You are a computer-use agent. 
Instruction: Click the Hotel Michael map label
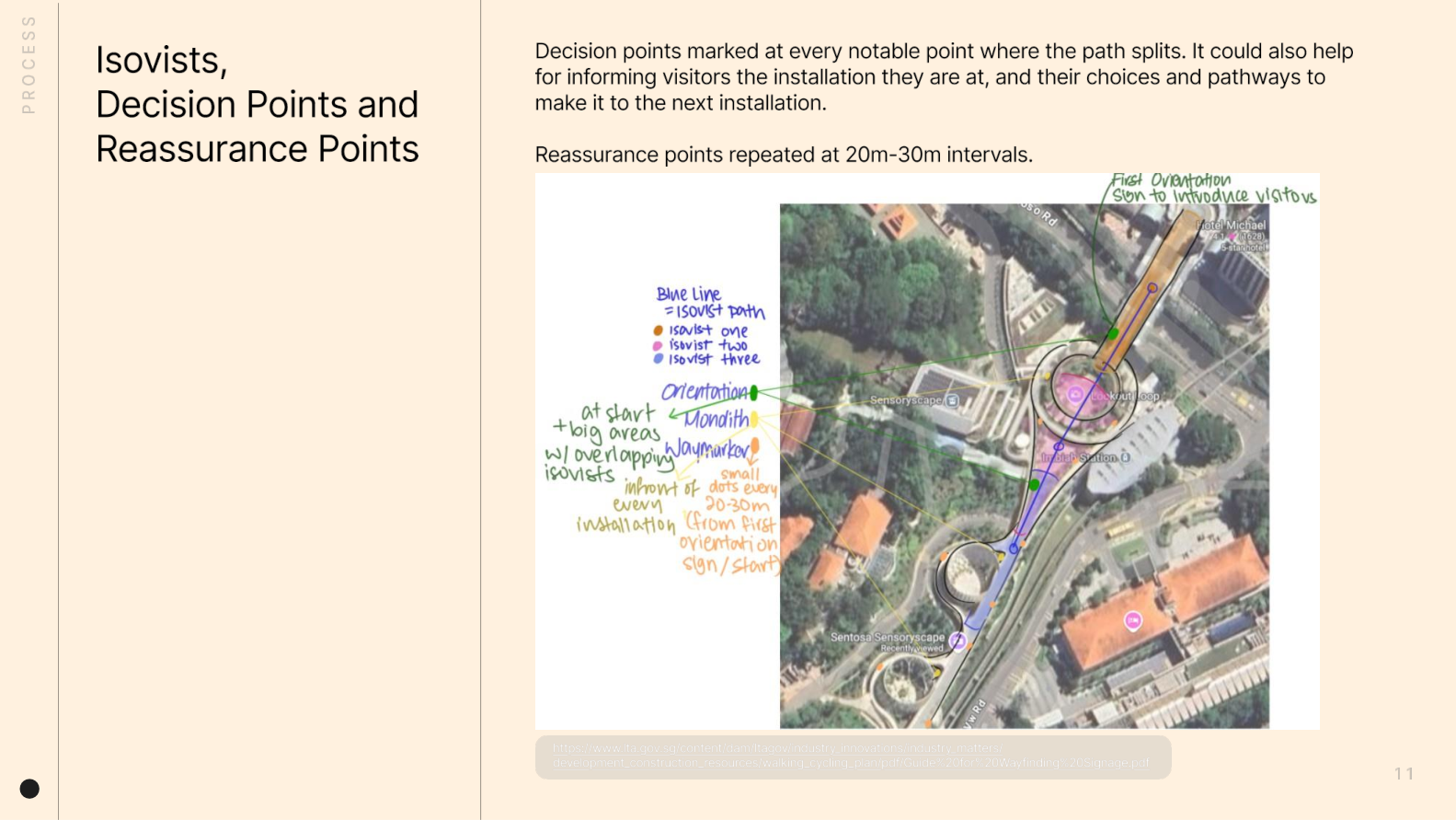(1231, 225)
